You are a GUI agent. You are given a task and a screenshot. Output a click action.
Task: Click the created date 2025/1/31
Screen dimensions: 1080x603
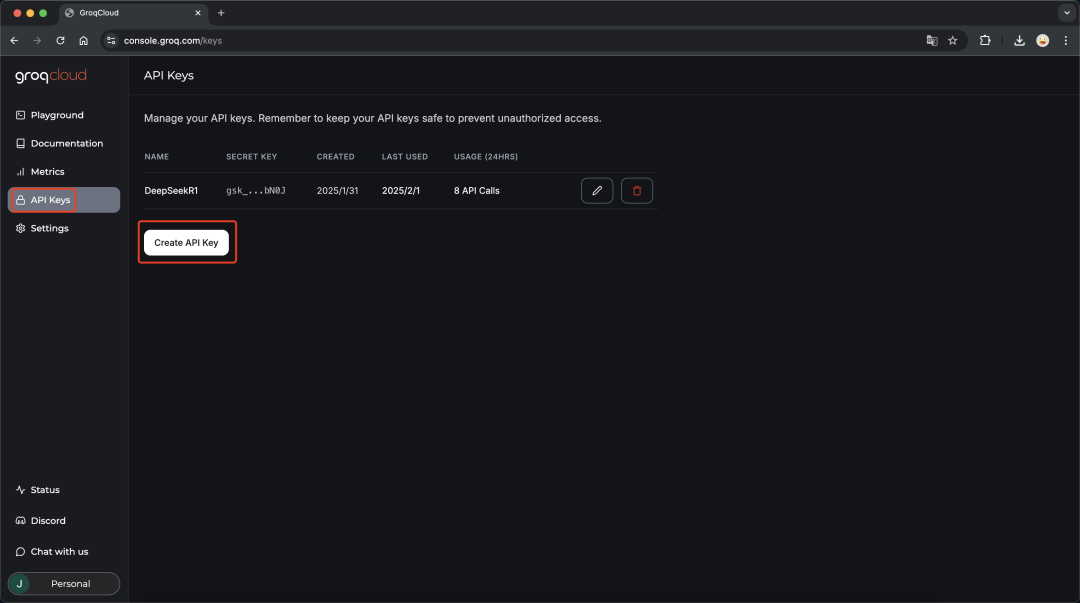coord(338,191)
